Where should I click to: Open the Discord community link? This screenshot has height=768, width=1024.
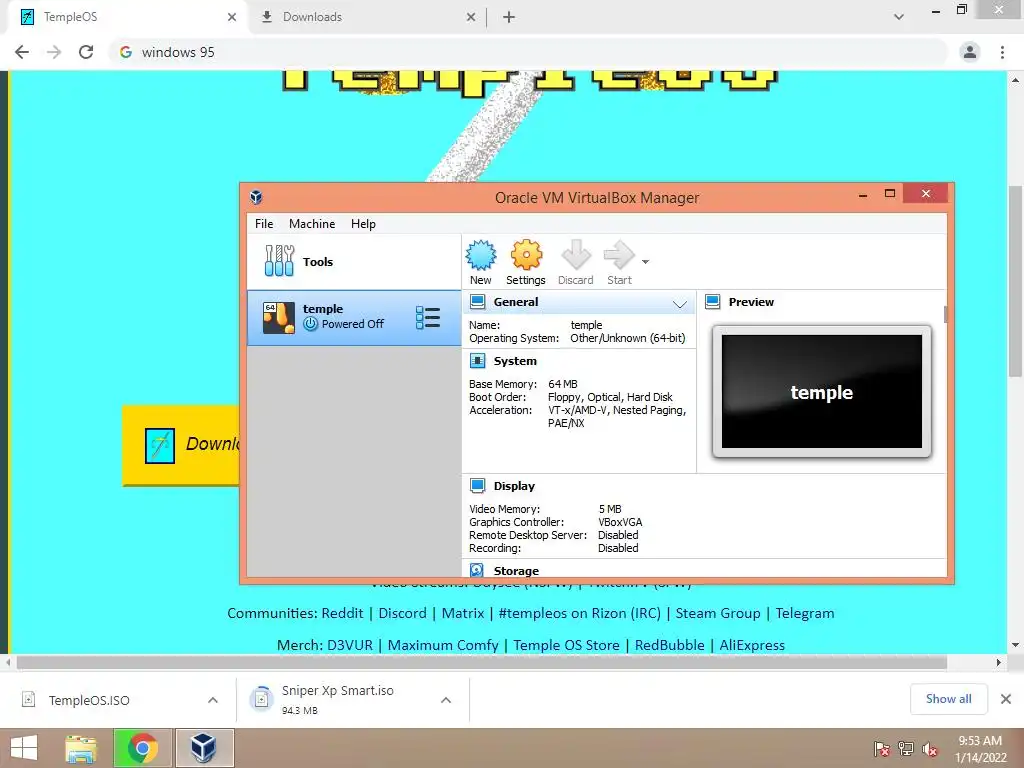(x=402, y=613)
